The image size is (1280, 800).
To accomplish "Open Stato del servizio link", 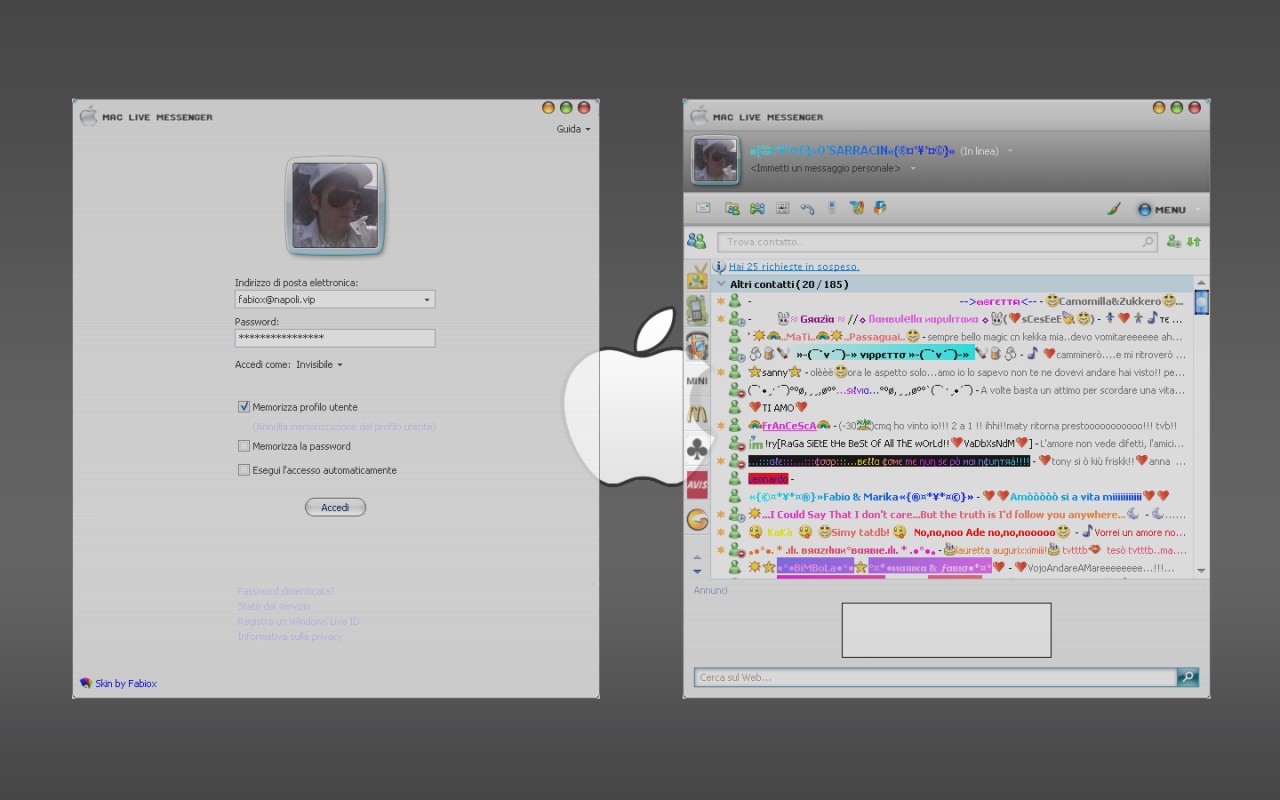I will tap(274, 606).
